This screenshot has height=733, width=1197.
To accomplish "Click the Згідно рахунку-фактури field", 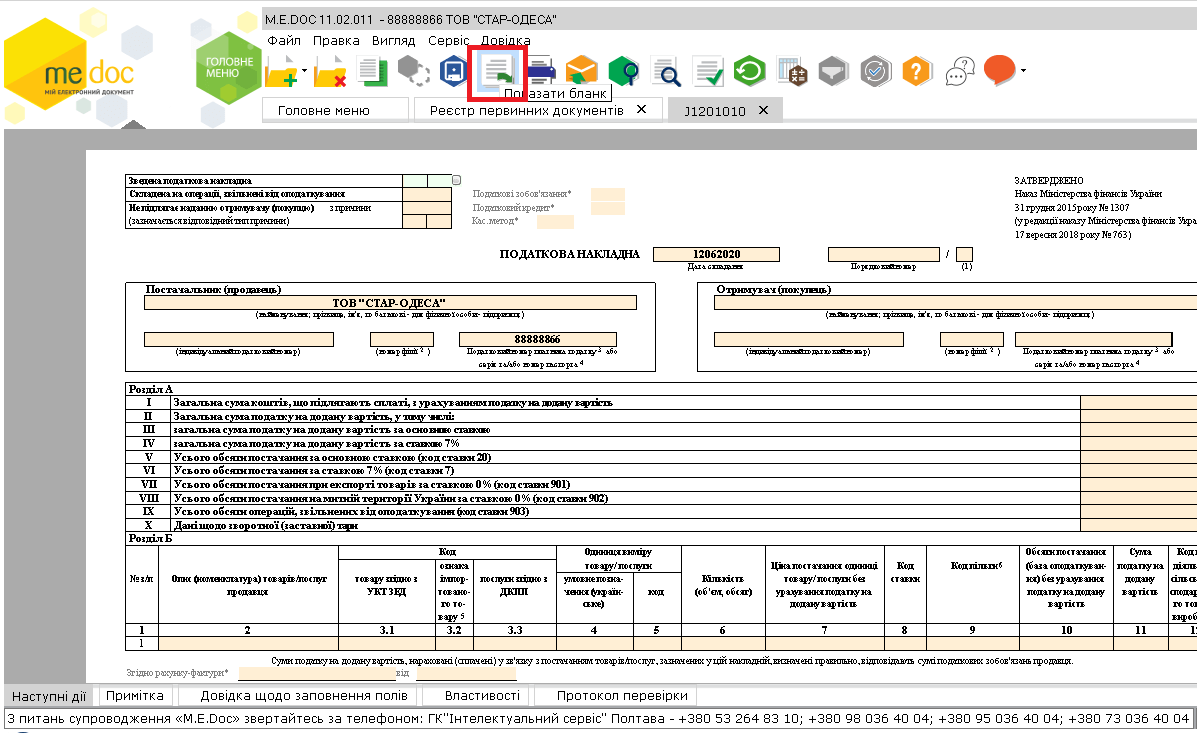I will (x=317, y=673).
